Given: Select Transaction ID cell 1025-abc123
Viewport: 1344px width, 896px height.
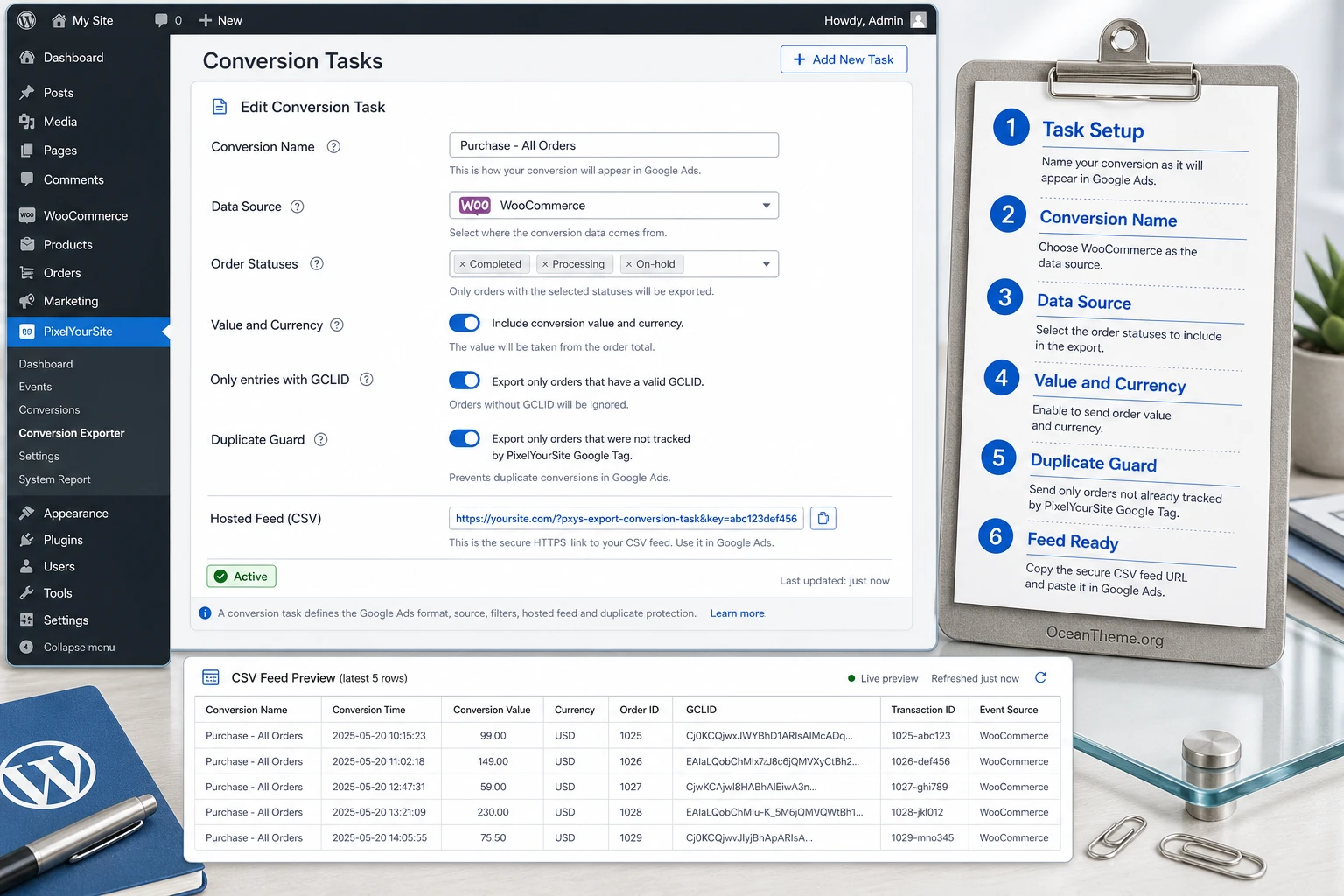Looking at the screenshot, I should tap(920, 736).
